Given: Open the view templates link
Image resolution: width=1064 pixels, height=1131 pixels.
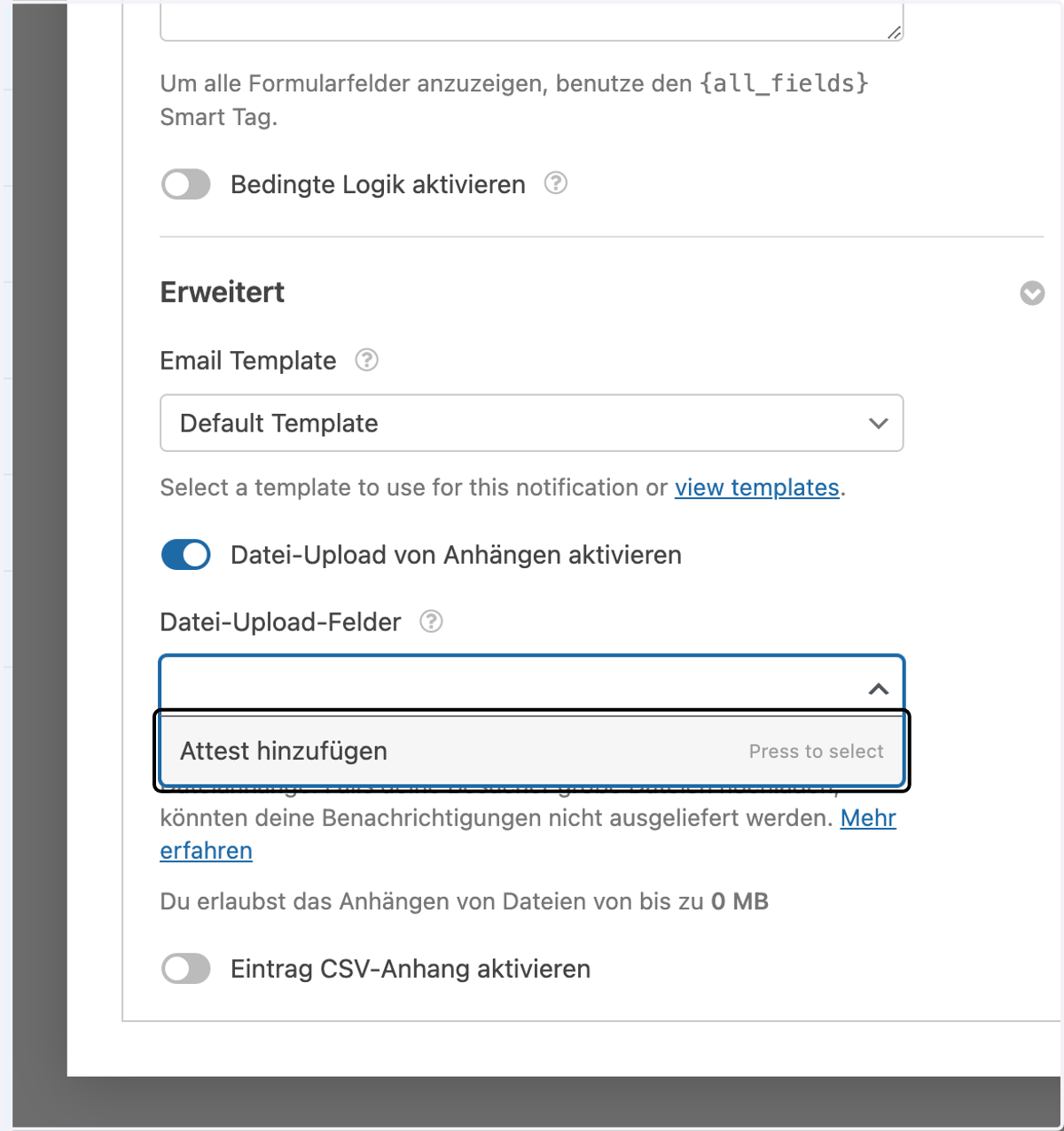Looking at the screenshot, I should [x=756, y=487].
